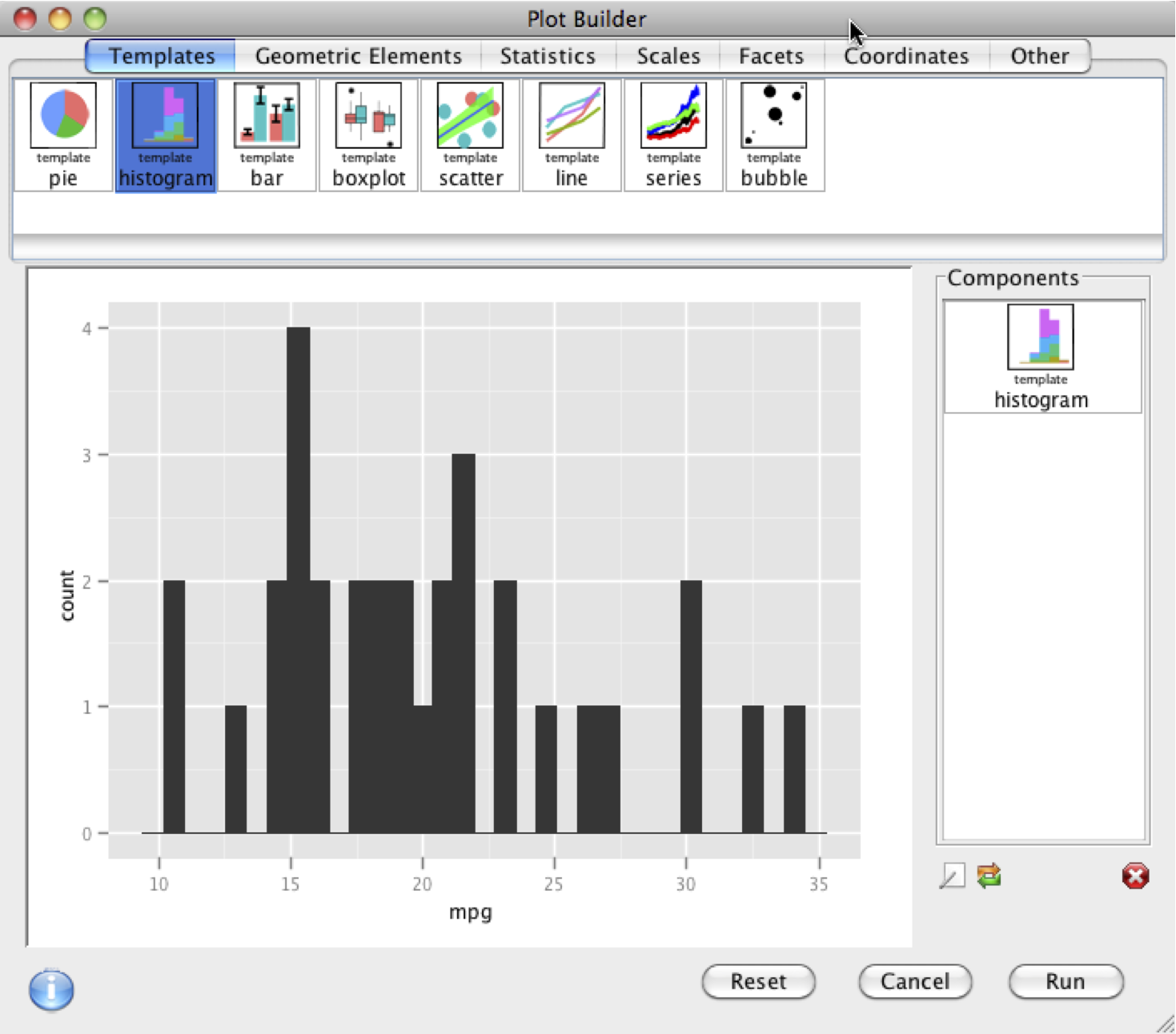Pick the bubble chart template
Viewport: 1176px width, 1034px height.
pyautogui.click(x=775, y=135)
